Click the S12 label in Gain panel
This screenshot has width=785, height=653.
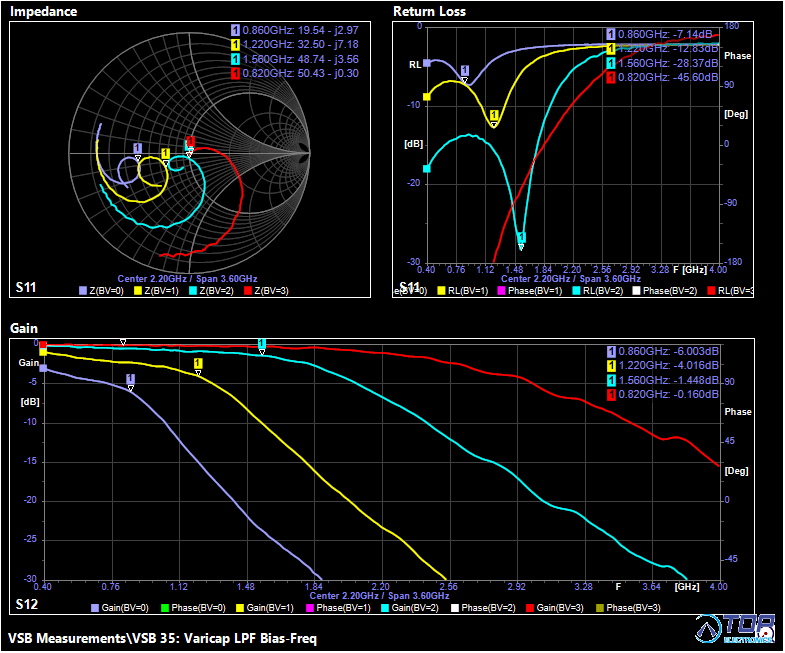point(27,605)
